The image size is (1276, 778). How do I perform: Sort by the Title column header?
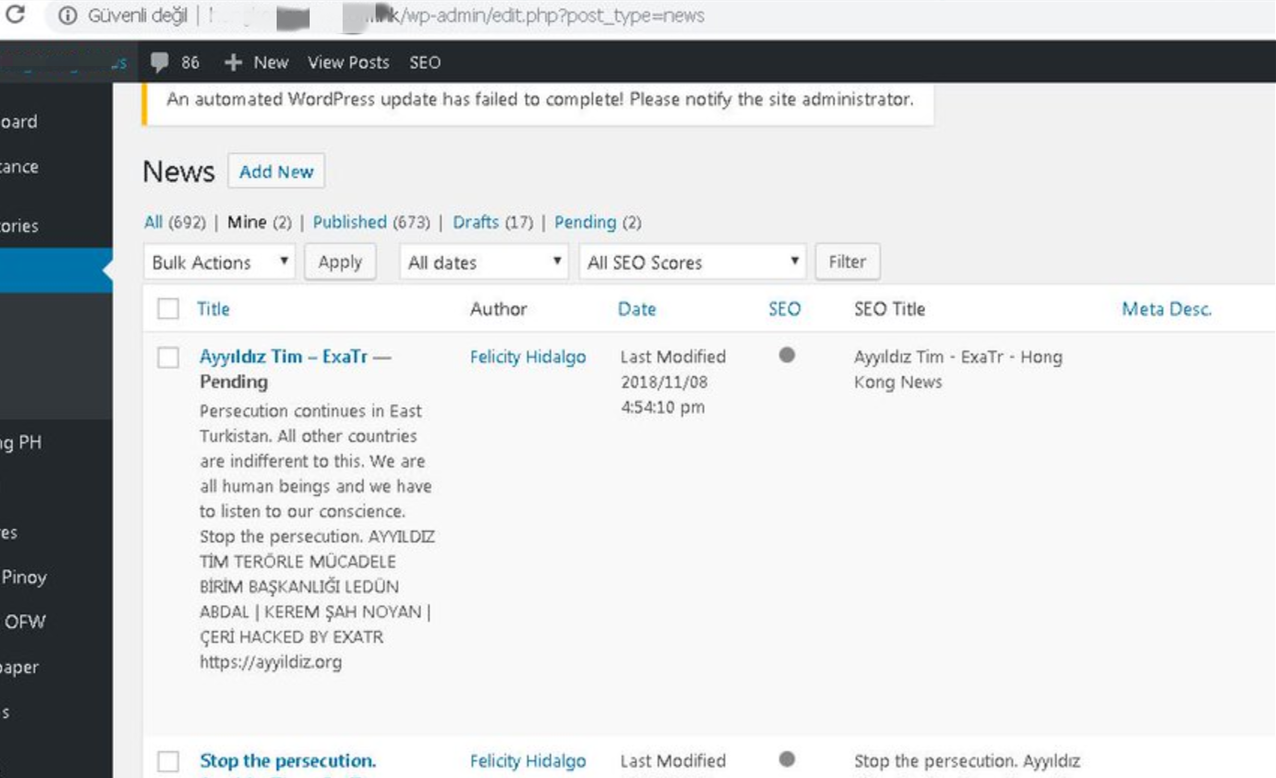[x=213, y=309]
